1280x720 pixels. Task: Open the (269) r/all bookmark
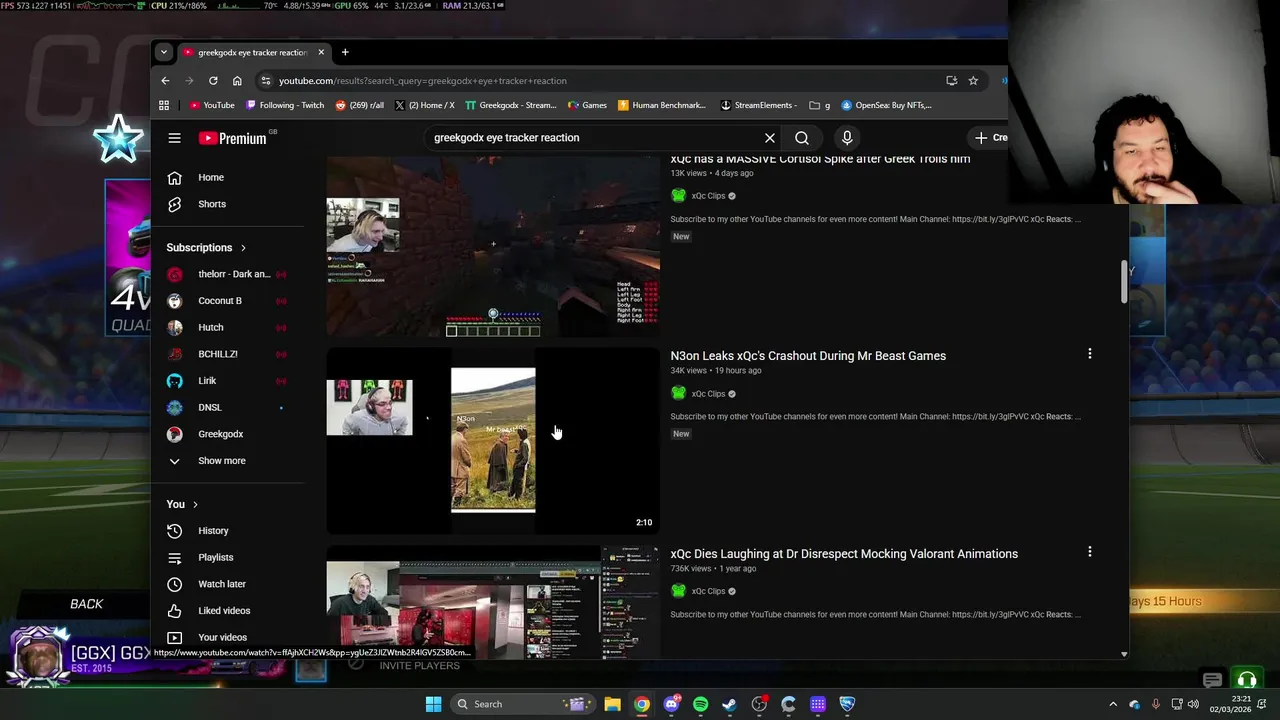coord(360,105)
